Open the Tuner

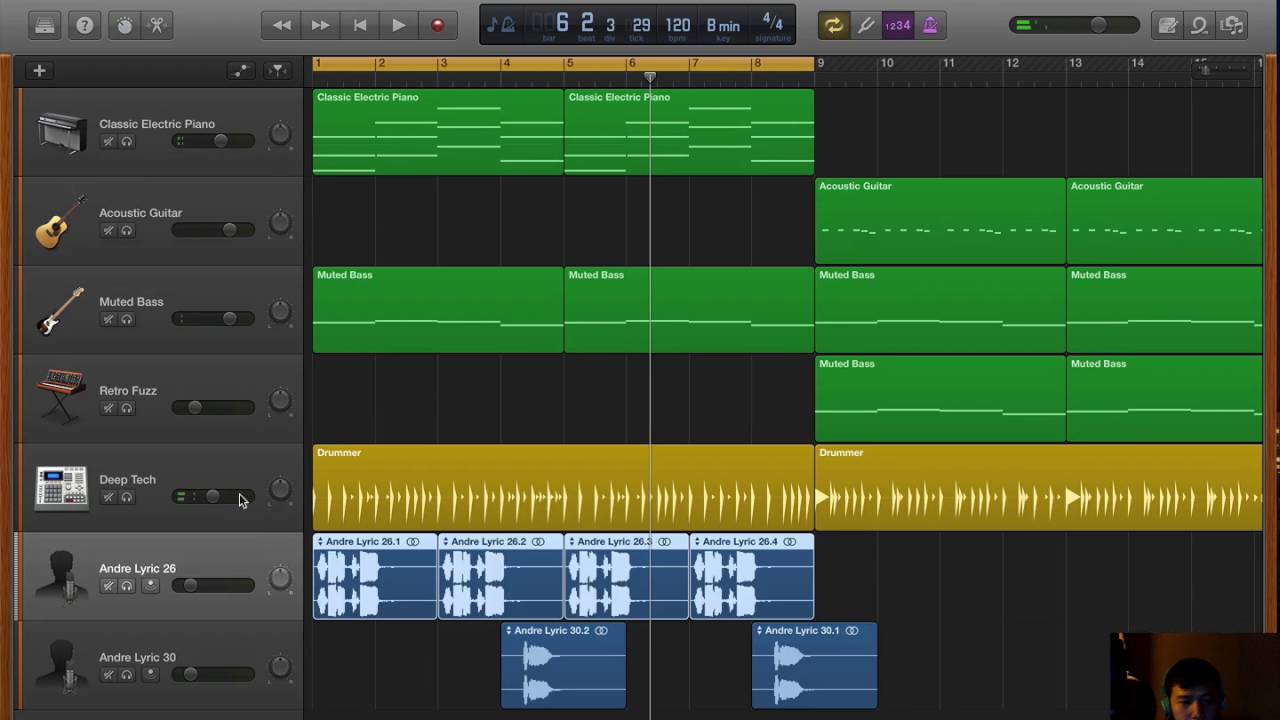[866, 25]
